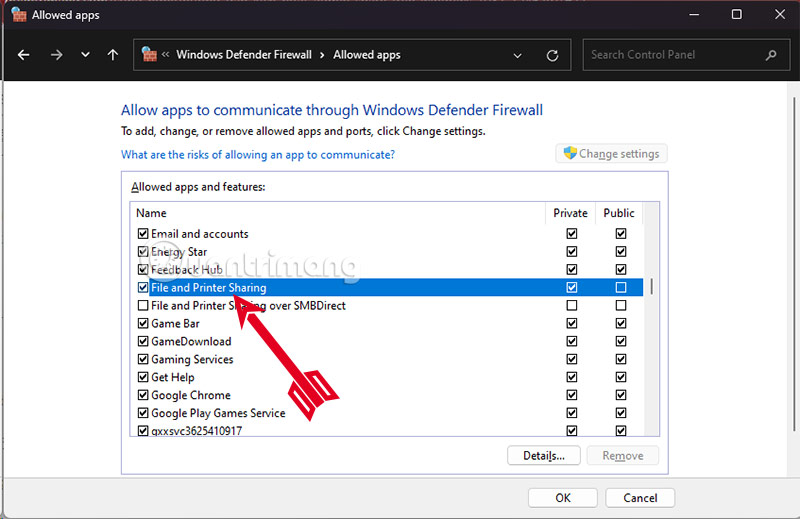Go forward with the right arrow
800x519 pixels.
click(56, 55)
